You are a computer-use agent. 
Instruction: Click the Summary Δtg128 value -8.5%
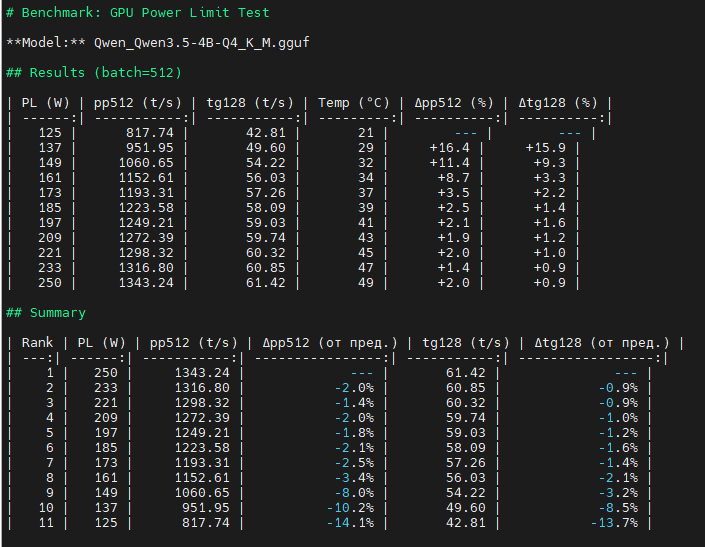pyautogui.click(x=618, y=508)
